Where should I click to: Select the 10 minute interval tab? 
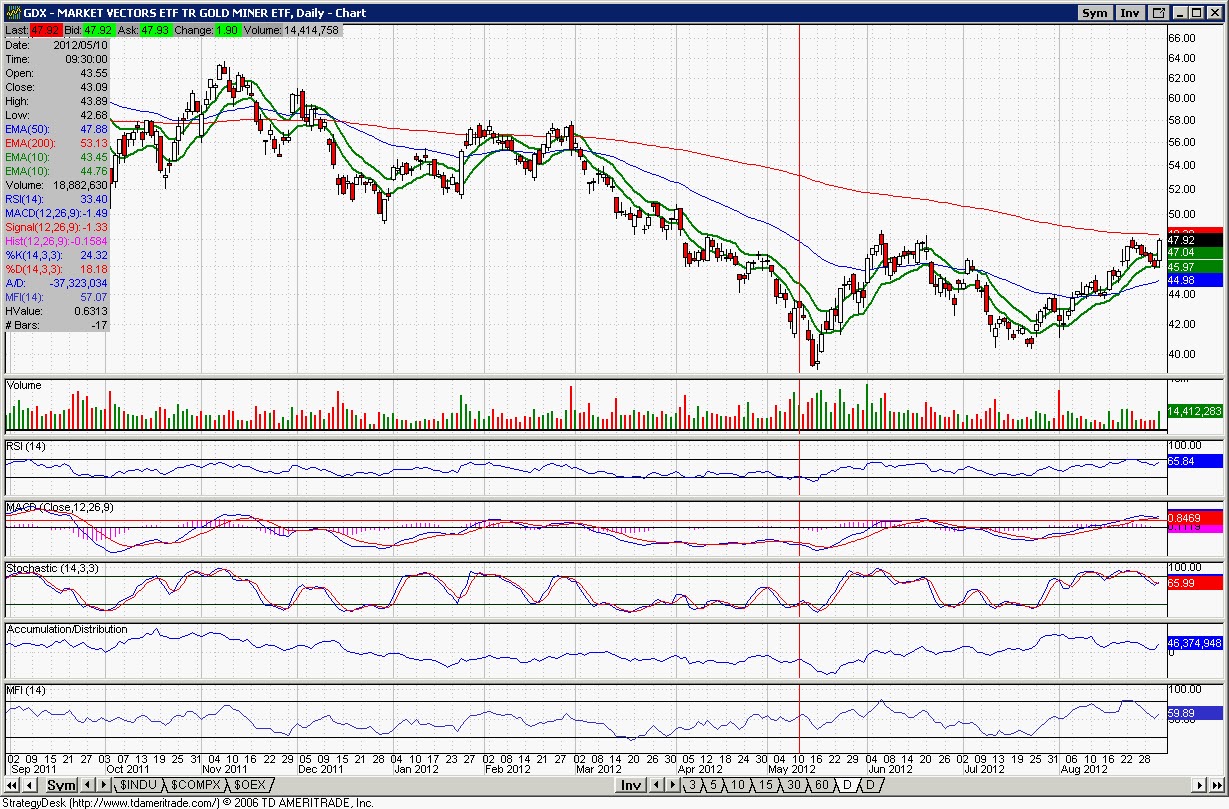pyautogui.click(x=738, y=785)
